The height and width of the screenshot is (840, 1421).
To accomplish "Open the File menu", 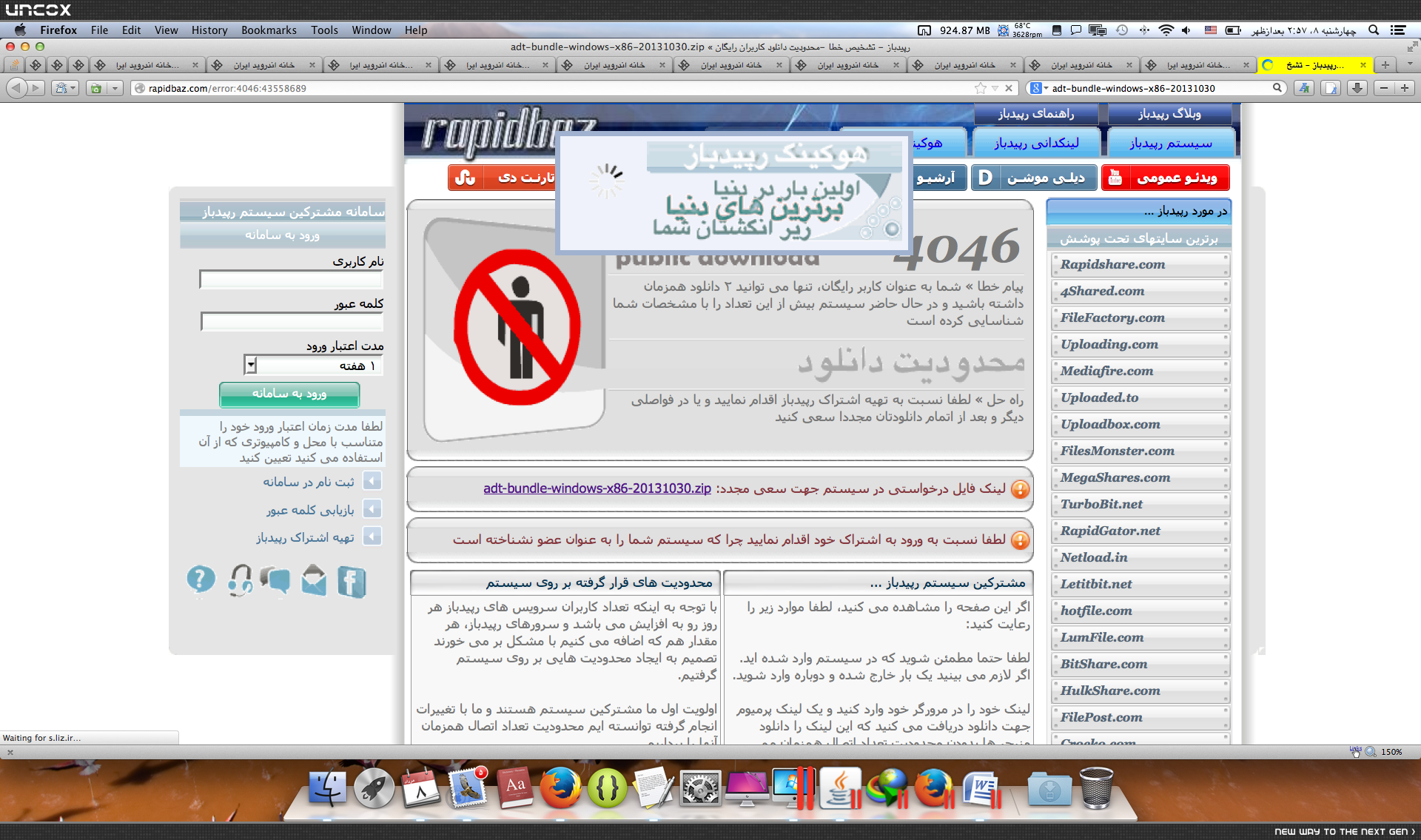I will click(x=99, y=30).
